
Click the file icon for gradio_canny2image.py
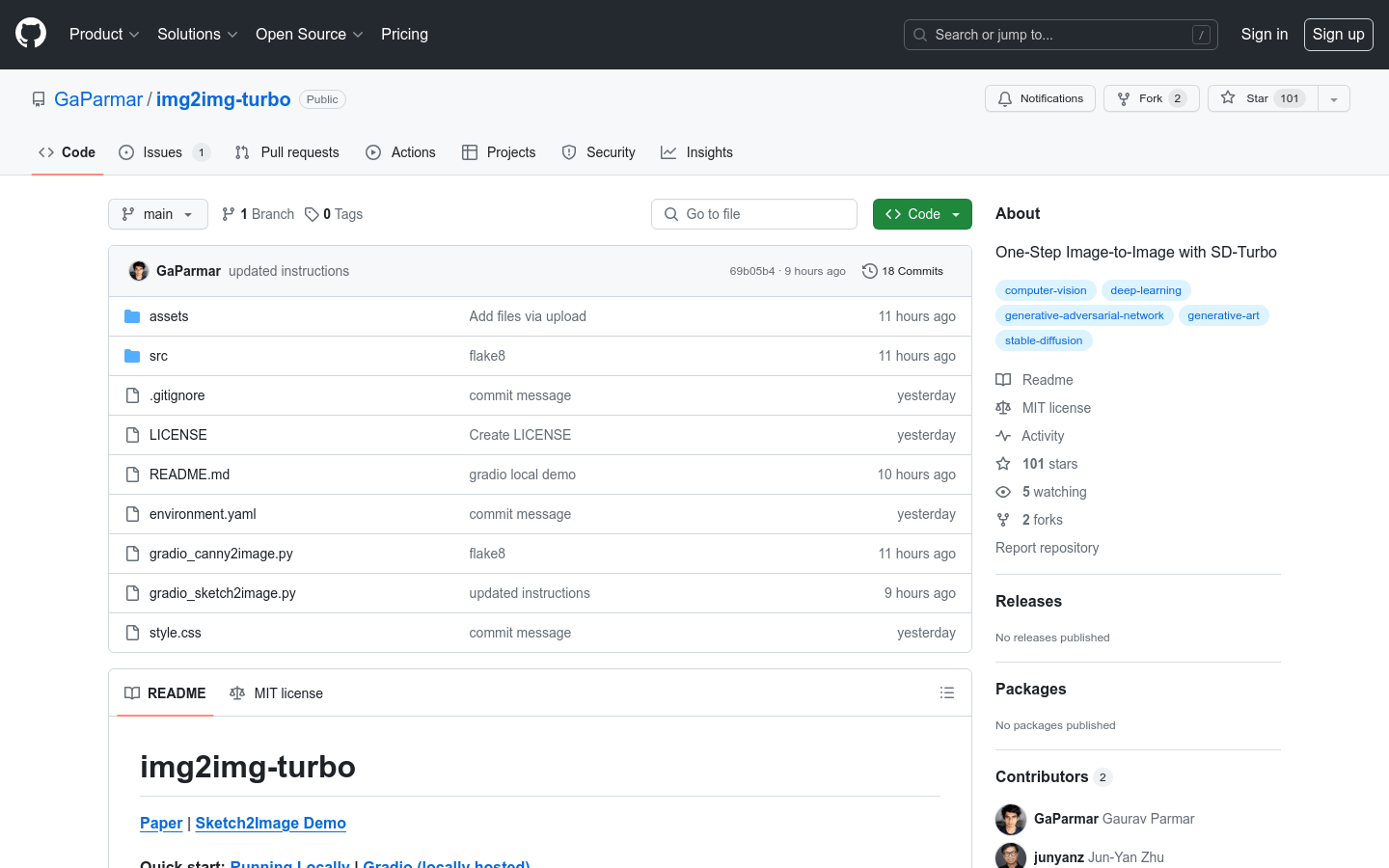(132, 554)
